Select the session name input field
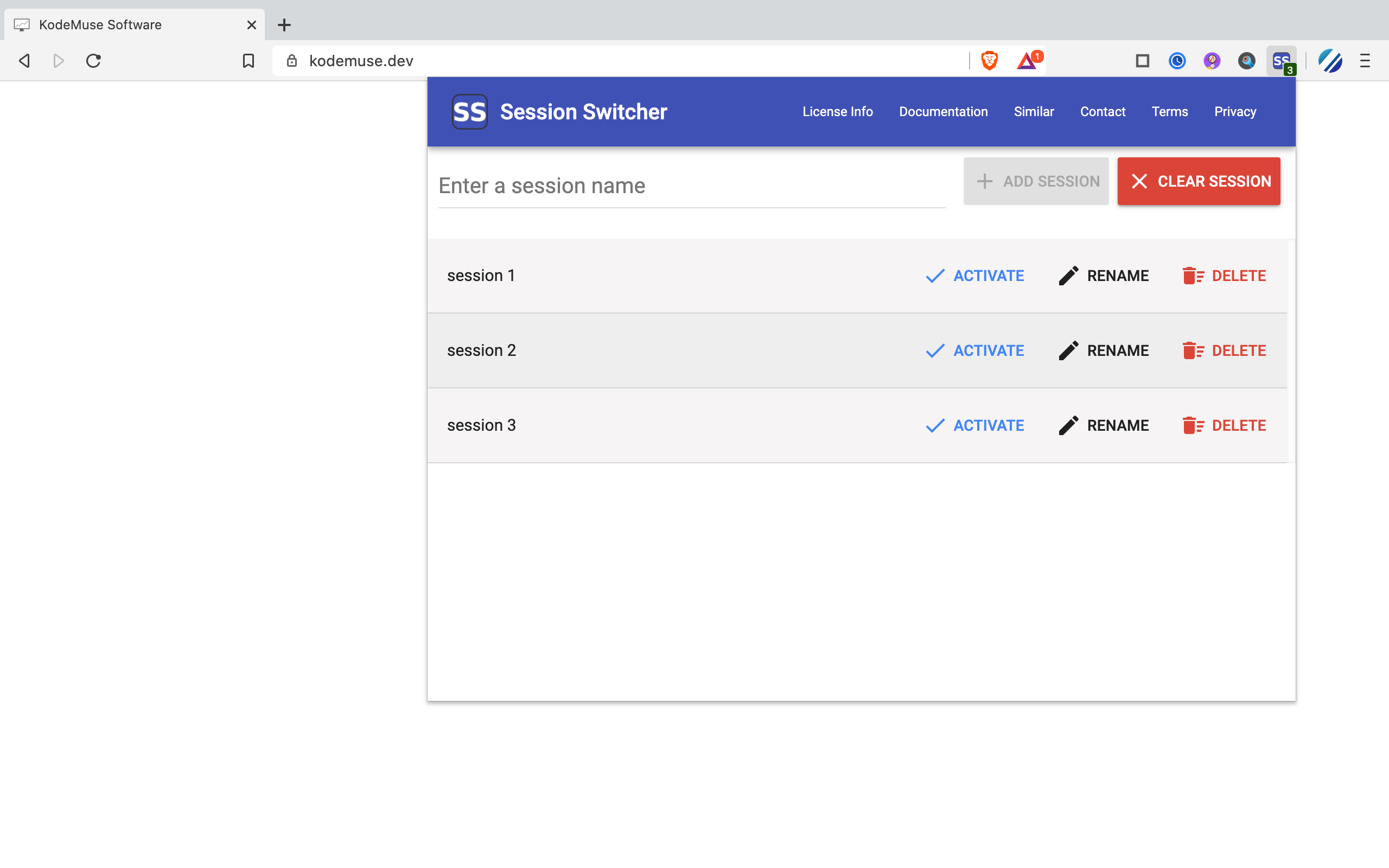 point(692,185)
